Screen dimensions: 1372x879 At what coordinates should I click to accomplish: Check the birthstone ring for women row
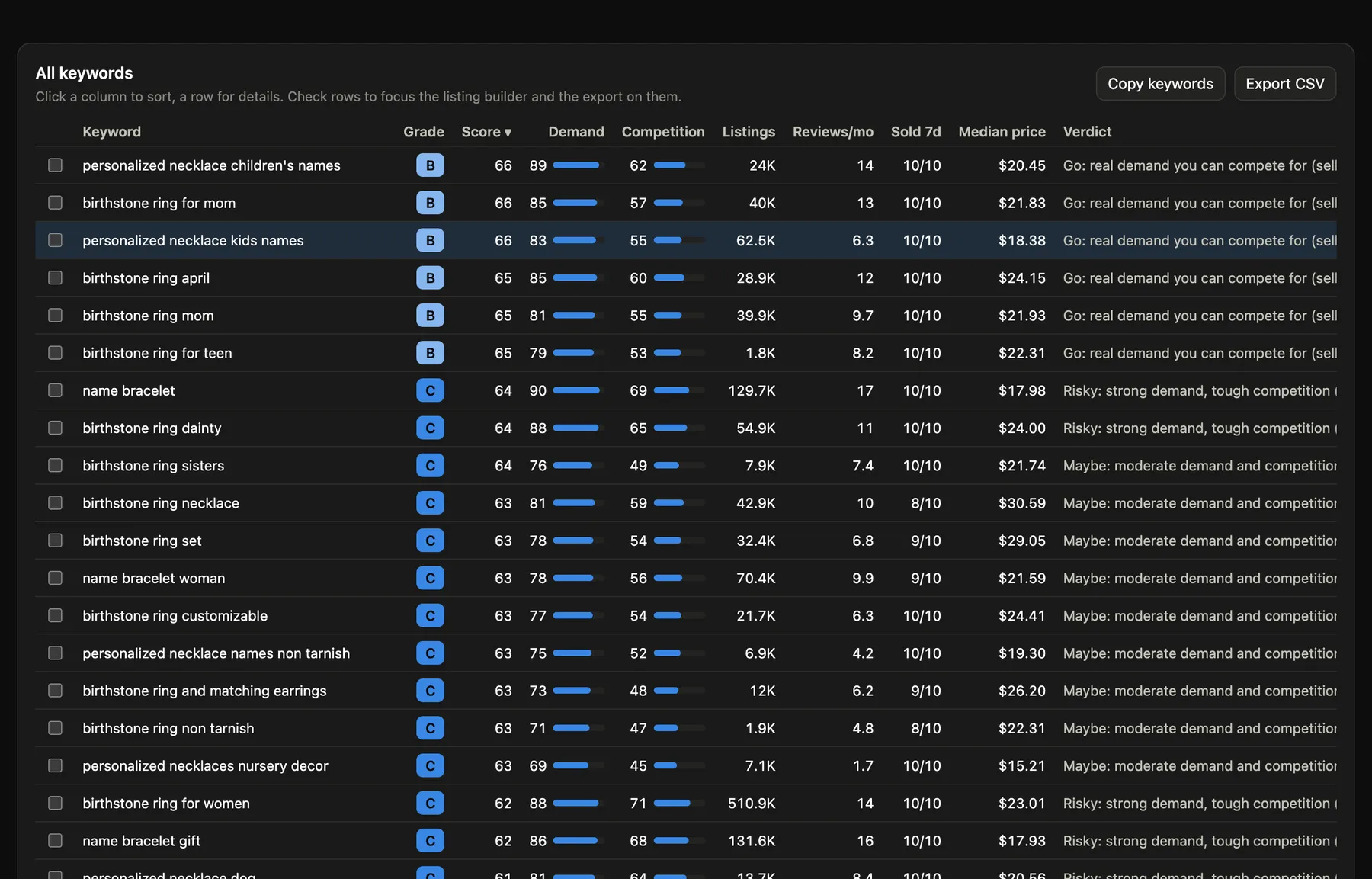[55, 803]
